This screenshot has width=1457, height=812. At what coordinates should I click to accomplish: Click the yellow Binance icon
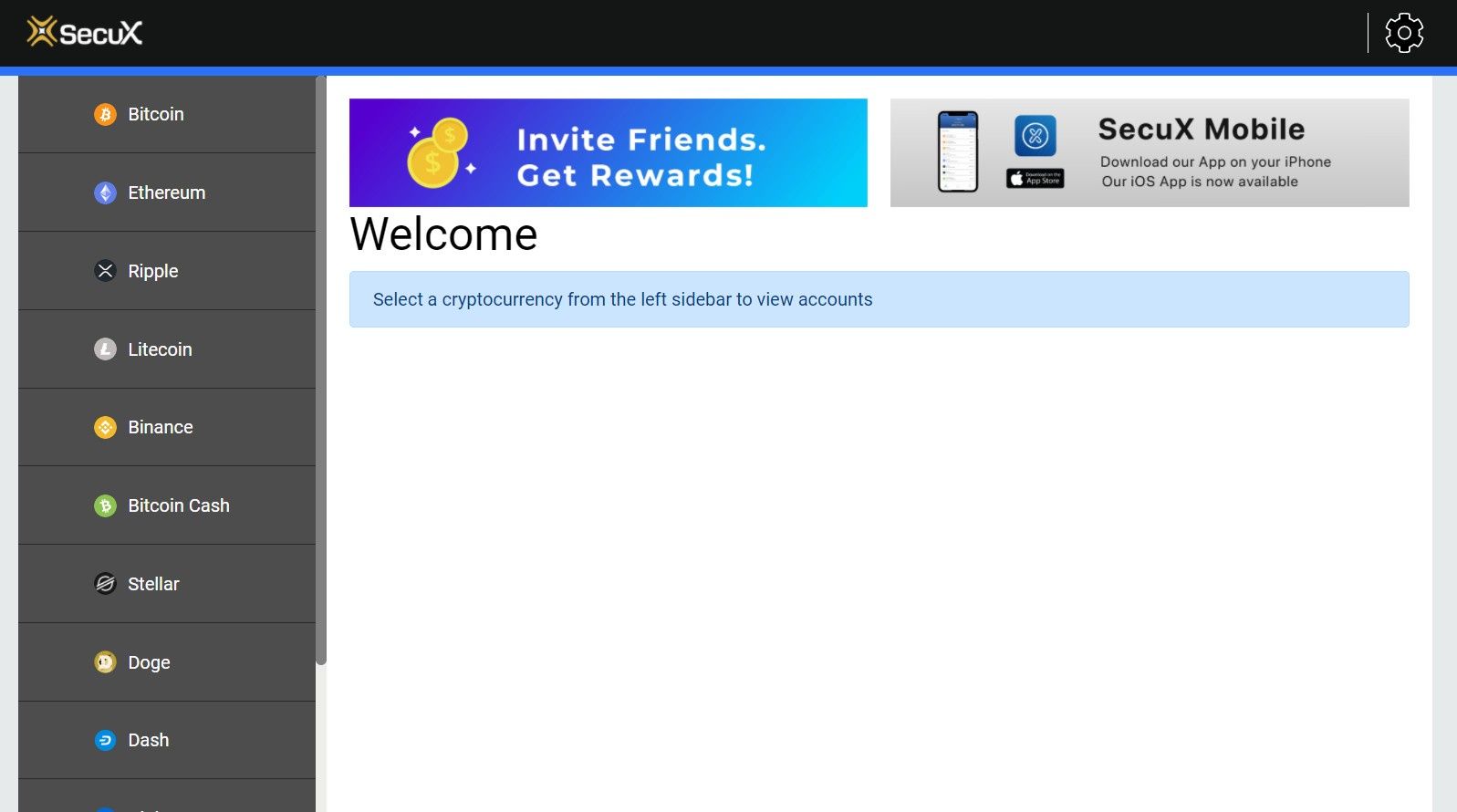tap(105, 427)
